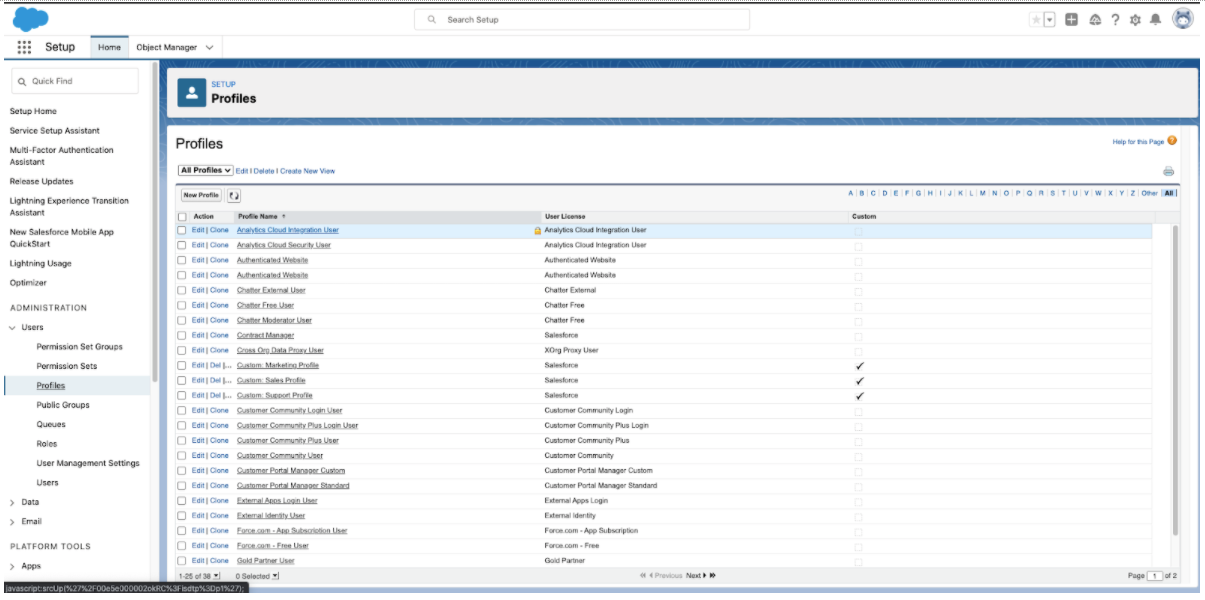1205x600 pixels.
Task: Check the select-all checkbox in header
Action: pos(182,216)
